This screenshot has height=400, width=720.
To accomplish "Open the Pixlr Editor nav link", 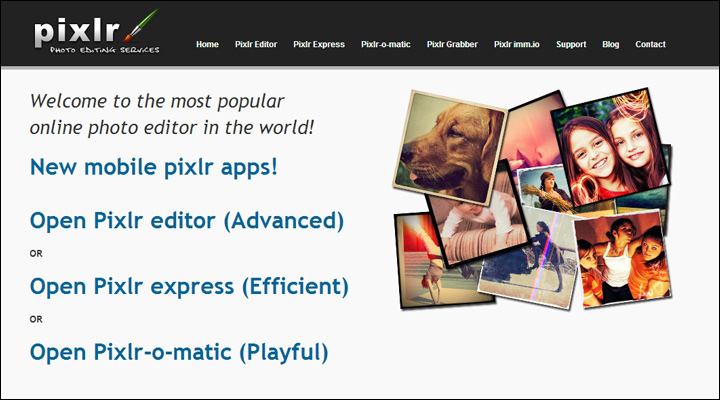I will [x=256, y=45].
